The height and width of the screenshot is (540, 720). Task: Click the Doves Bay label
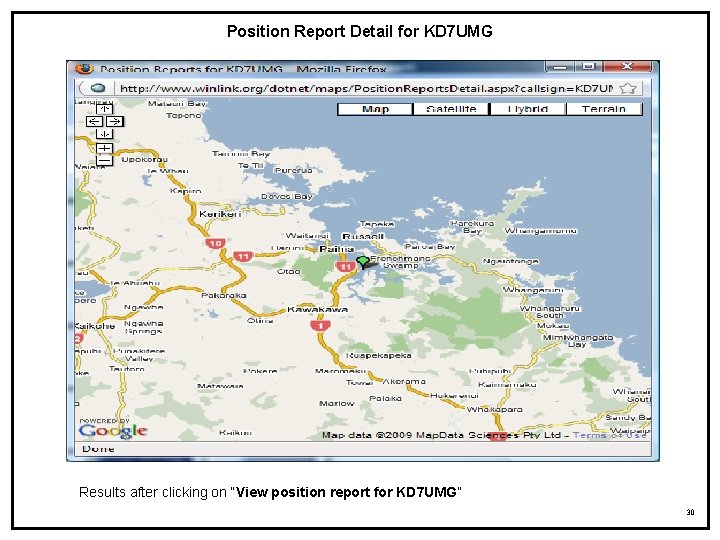287,197
